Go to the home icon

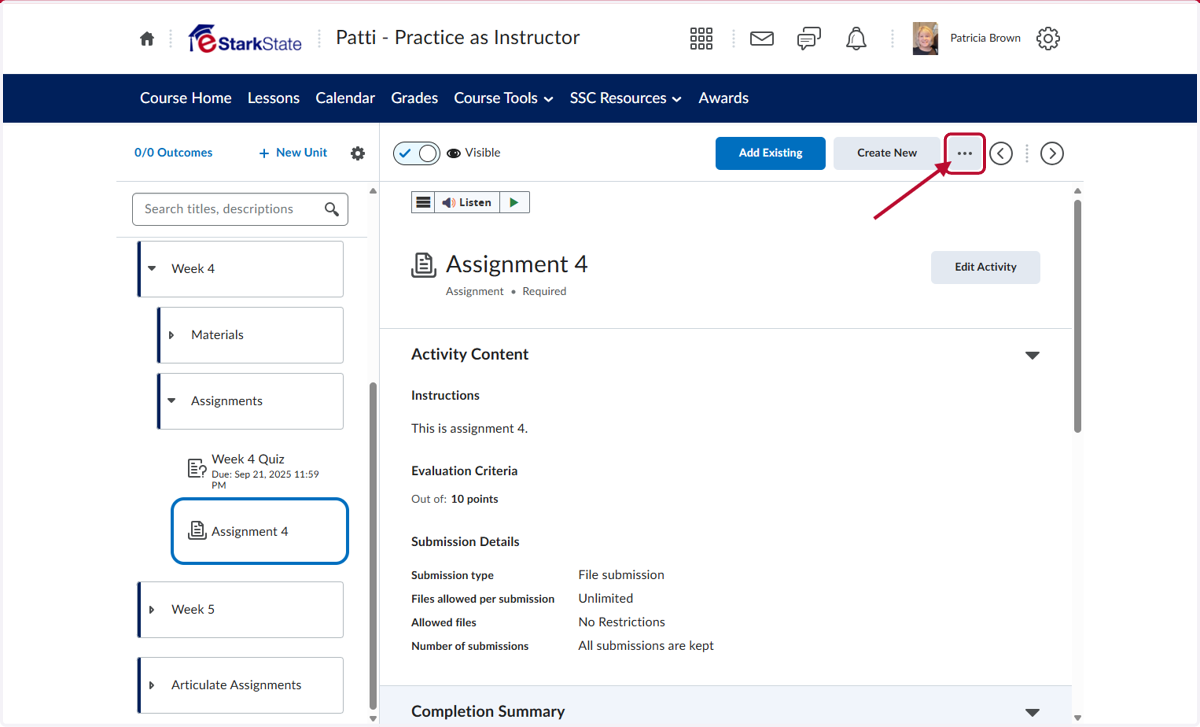(x=147, y=39)
